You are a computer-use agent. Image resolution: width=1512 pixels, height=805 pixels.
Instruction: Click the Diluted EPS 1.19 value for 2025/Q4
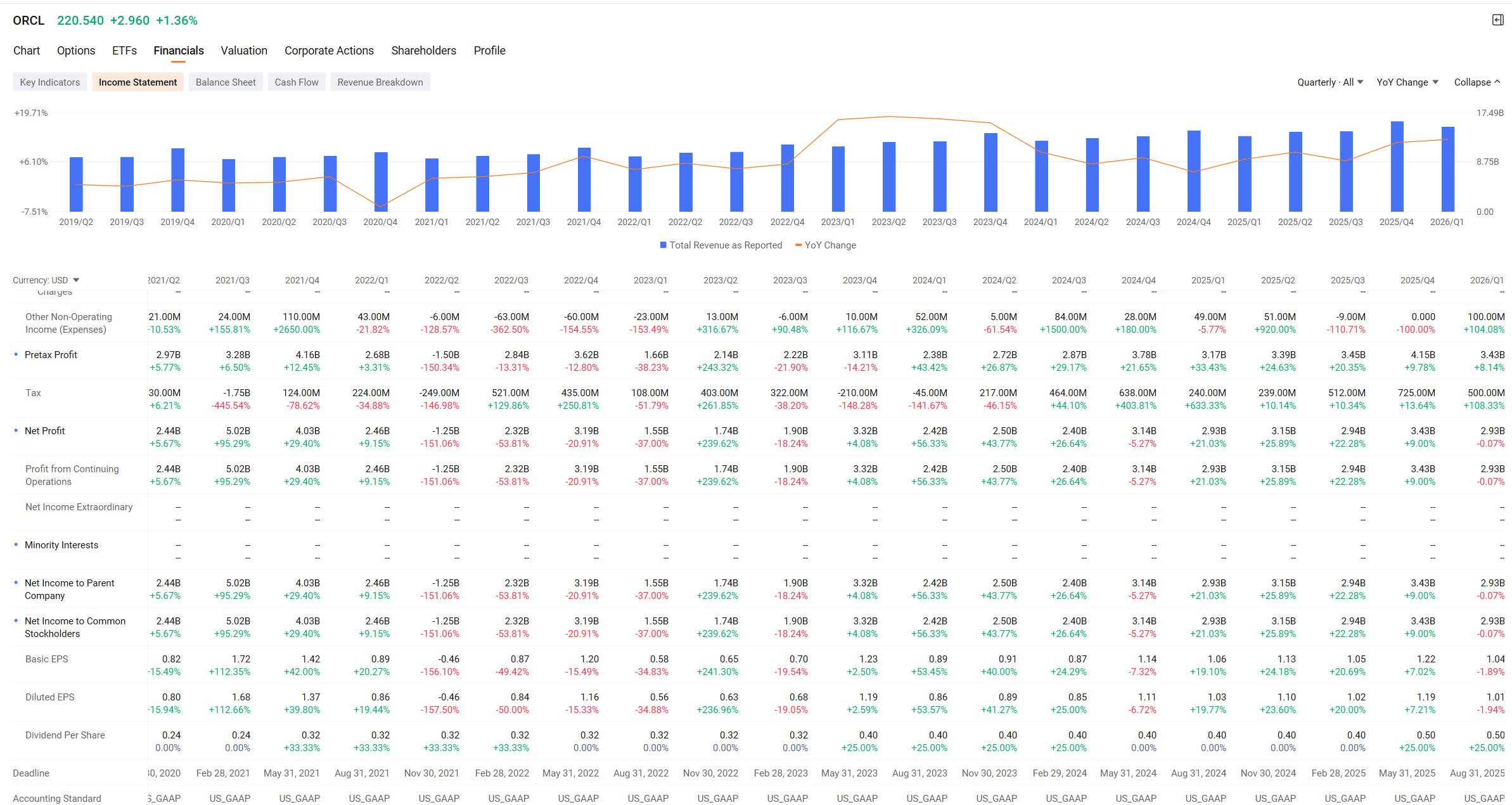coord(1426,697)
